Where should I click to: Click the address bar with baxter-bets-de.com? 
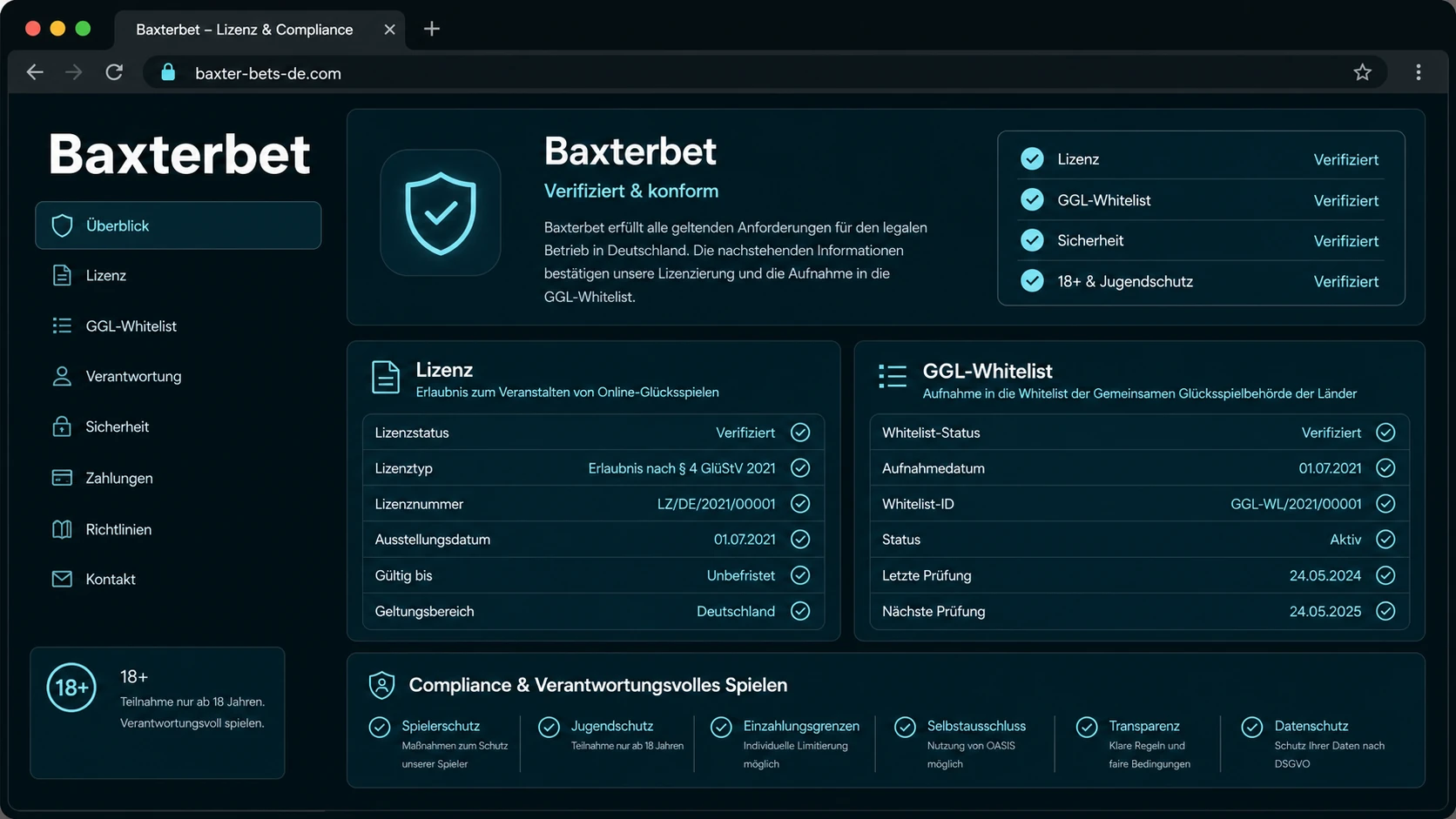click(766, 73)
